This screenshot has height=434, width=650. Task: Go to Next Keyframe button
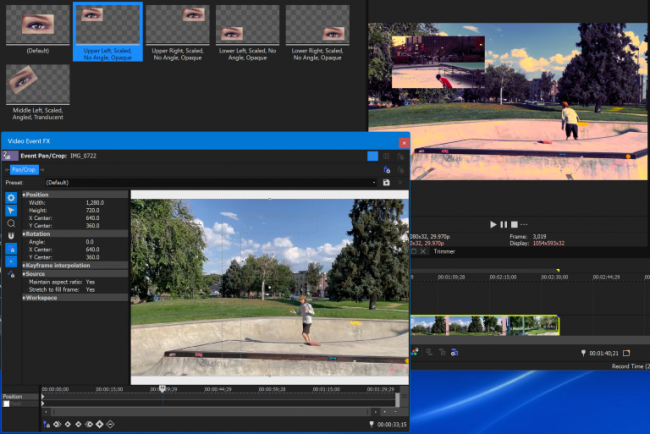point(78,424)
